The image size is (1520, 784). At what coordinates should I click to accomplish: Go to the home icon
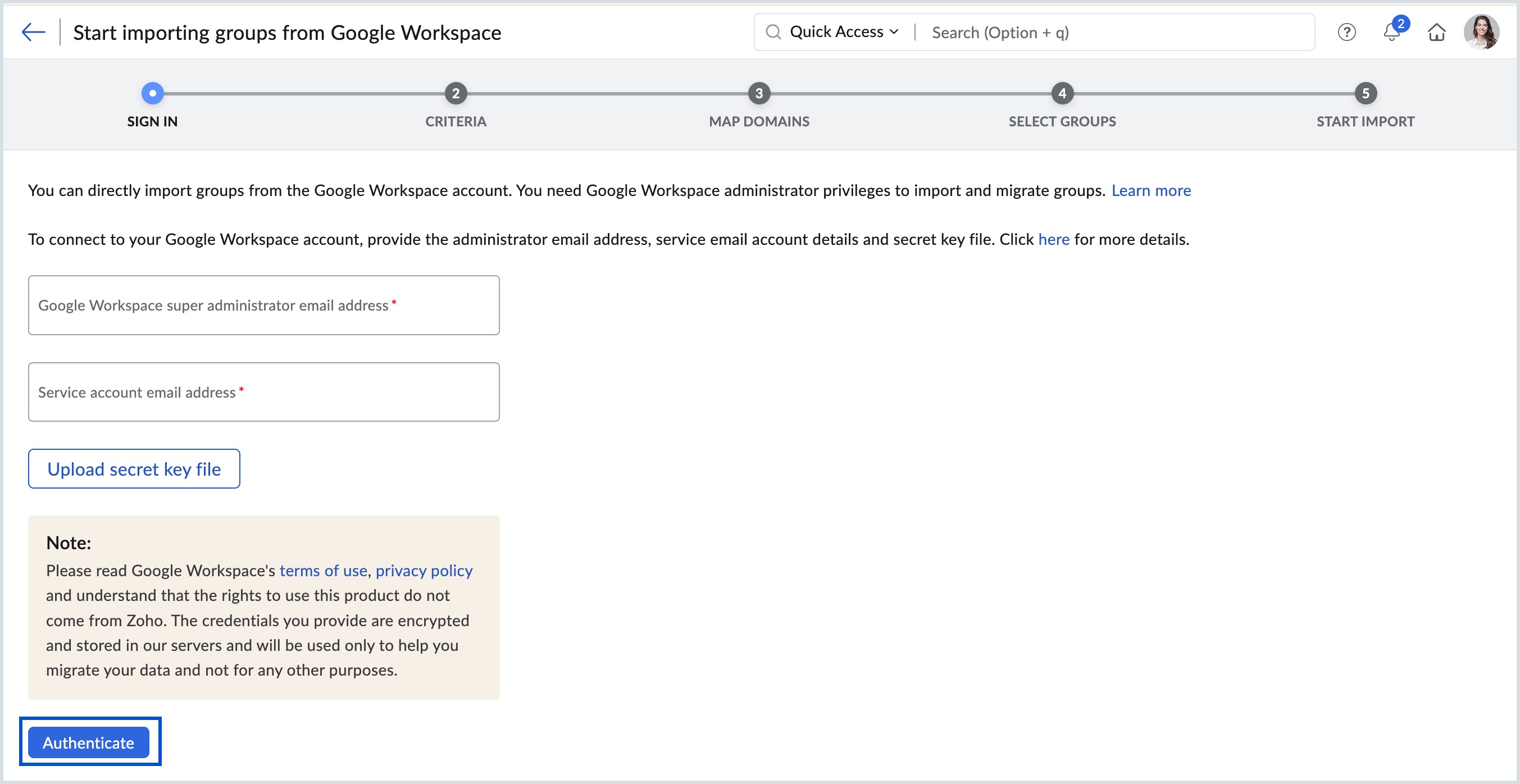(1437, 32)
